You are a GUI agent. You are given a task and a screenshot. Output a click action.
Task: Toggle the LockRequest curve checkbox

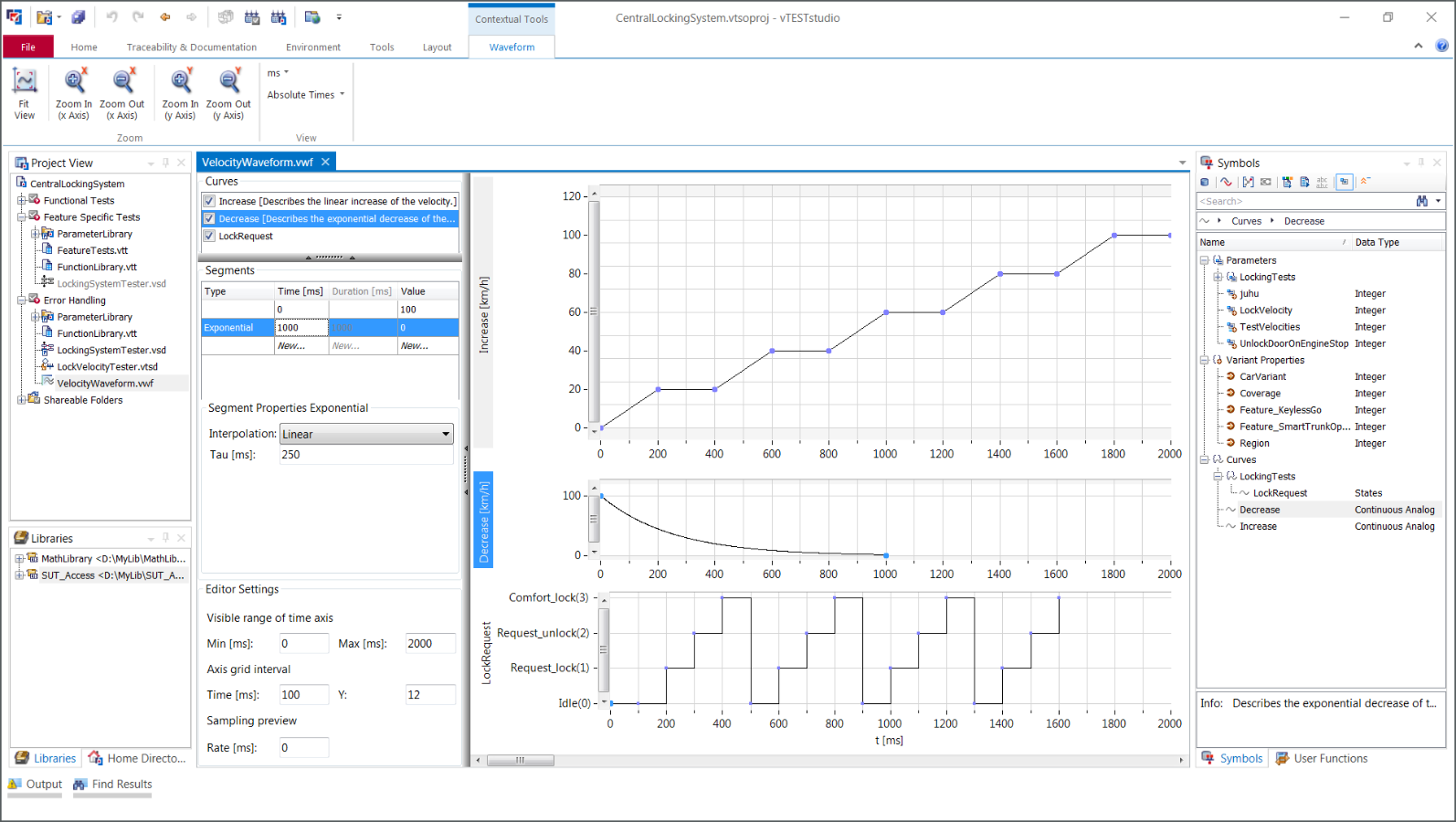(209, 236)
